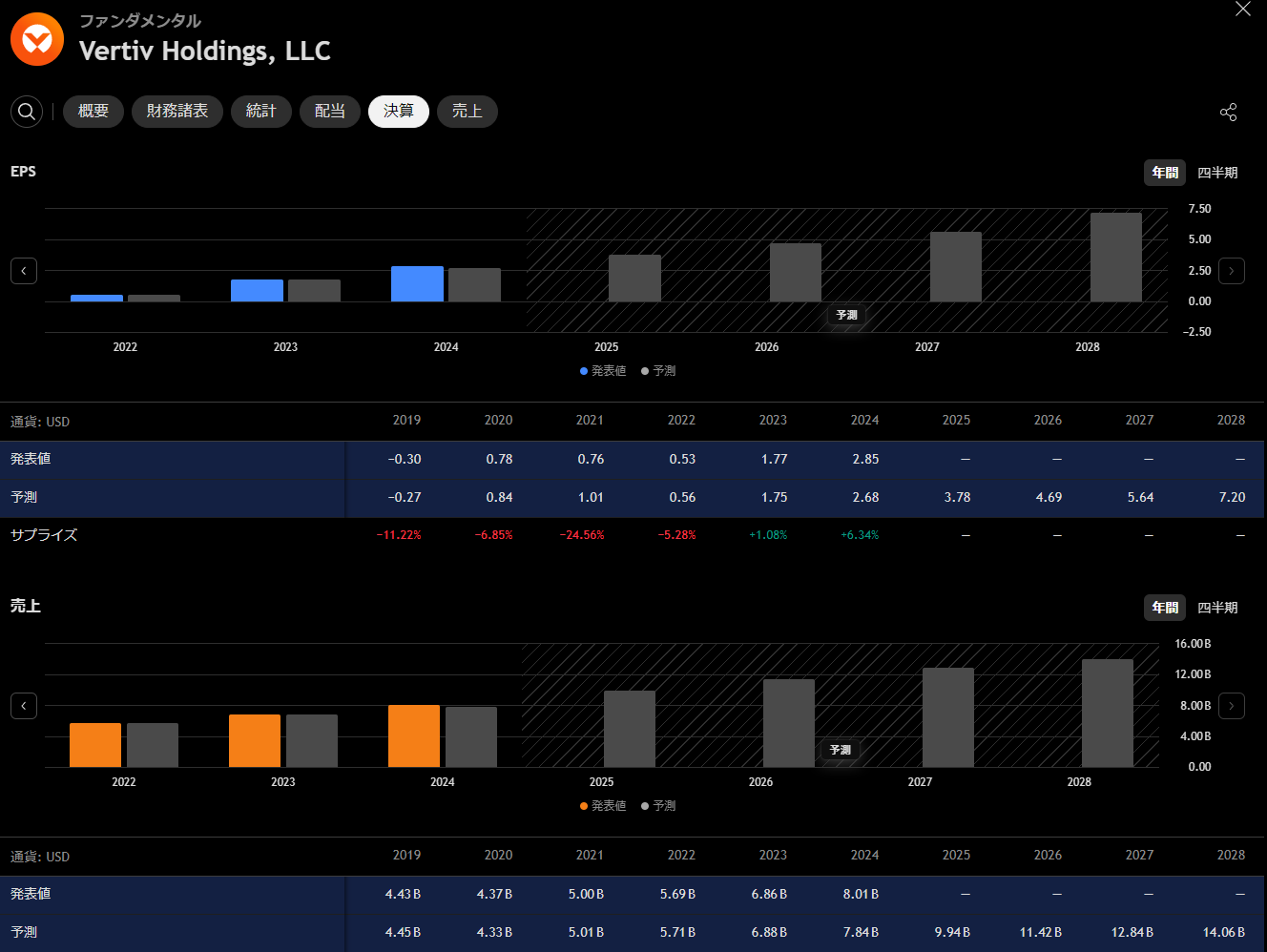The width and height of the screenshot is (1267, 952).
Task: Click the 2024 reported EPS blue bar
Action: (x=417, y=284)
